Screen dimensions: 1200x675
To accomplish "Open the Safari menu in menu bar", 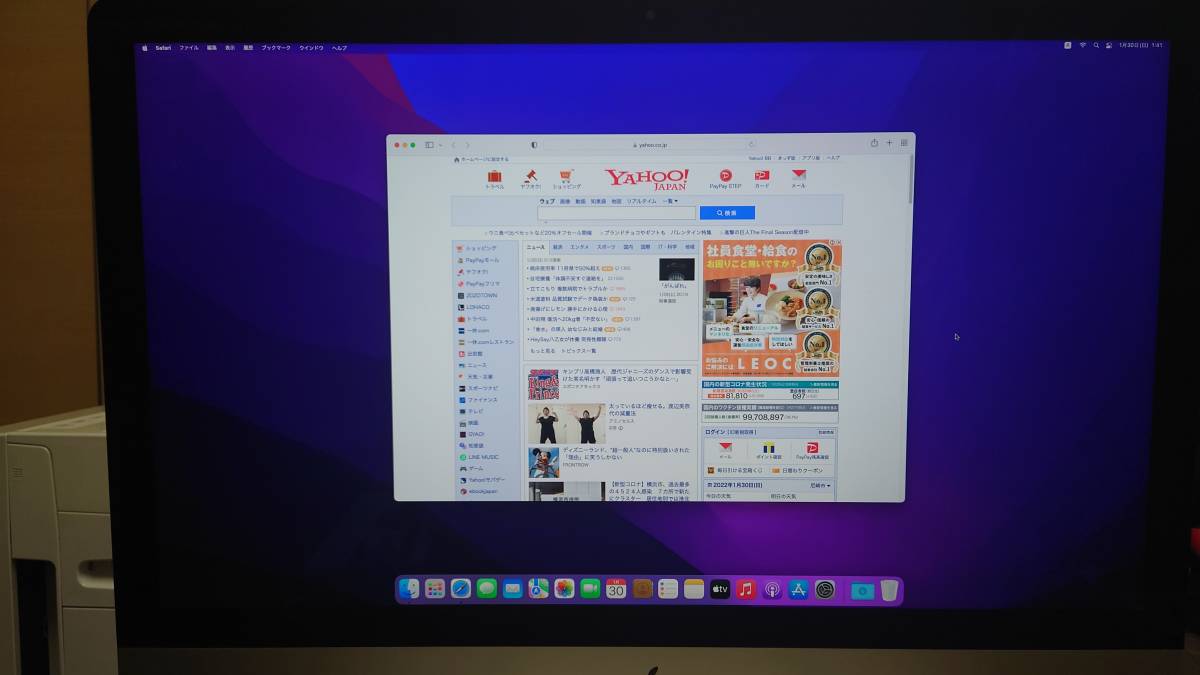I will point(163,47).
